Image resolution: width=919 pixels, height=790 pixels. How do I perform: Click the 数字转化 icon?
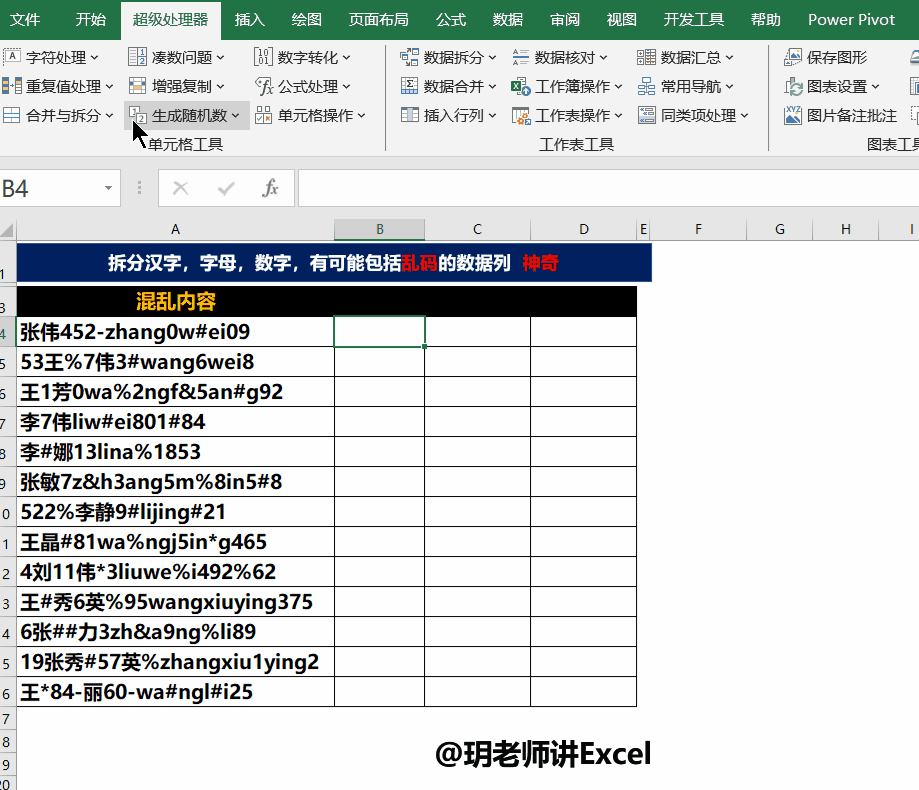pos(264,57)
